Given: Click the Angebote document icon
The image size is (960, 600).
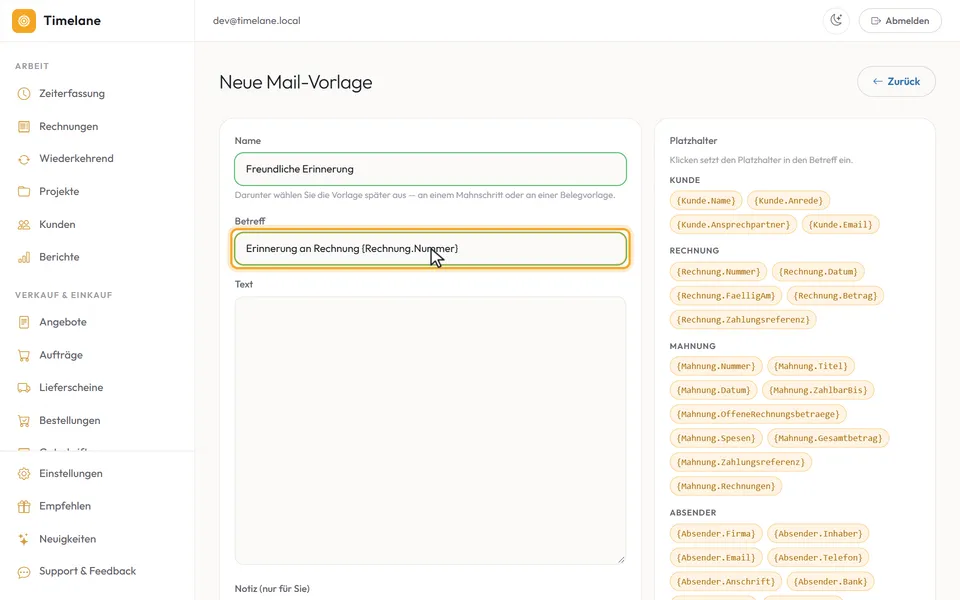Looking at the screenshot, I should 24,322.
